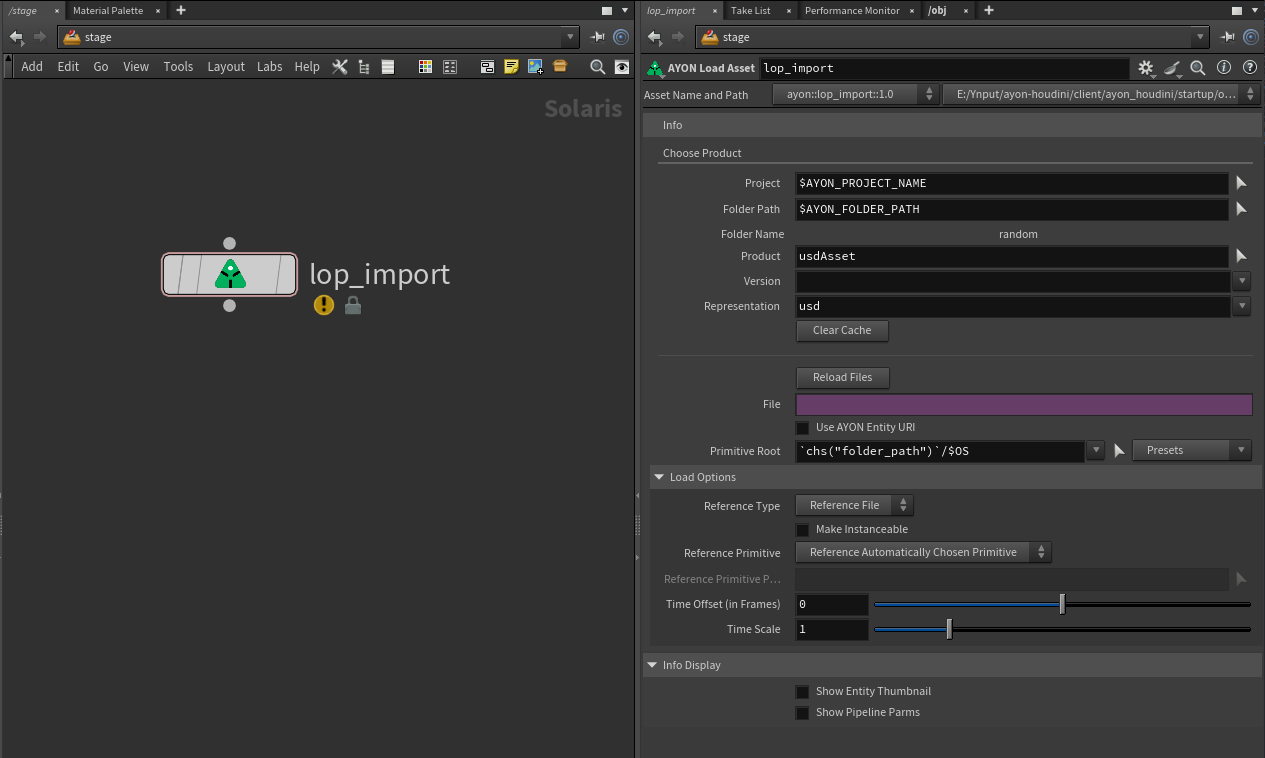This screenshot has height=758, width=1265.
Task: Click the lock badge under lop_import
Action: [352, 305]
